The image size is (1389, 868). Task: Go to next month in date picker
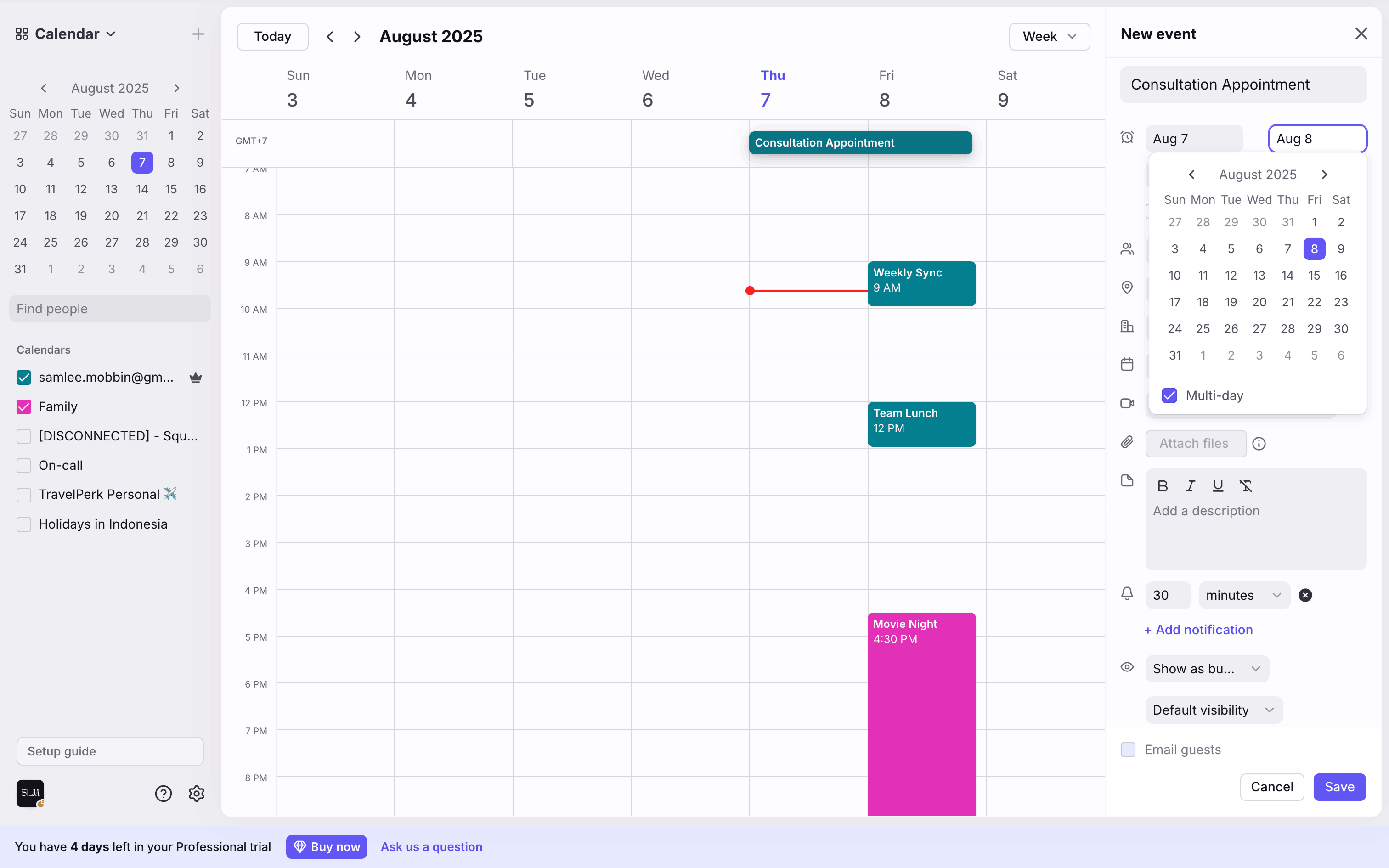click(1324, 175)
